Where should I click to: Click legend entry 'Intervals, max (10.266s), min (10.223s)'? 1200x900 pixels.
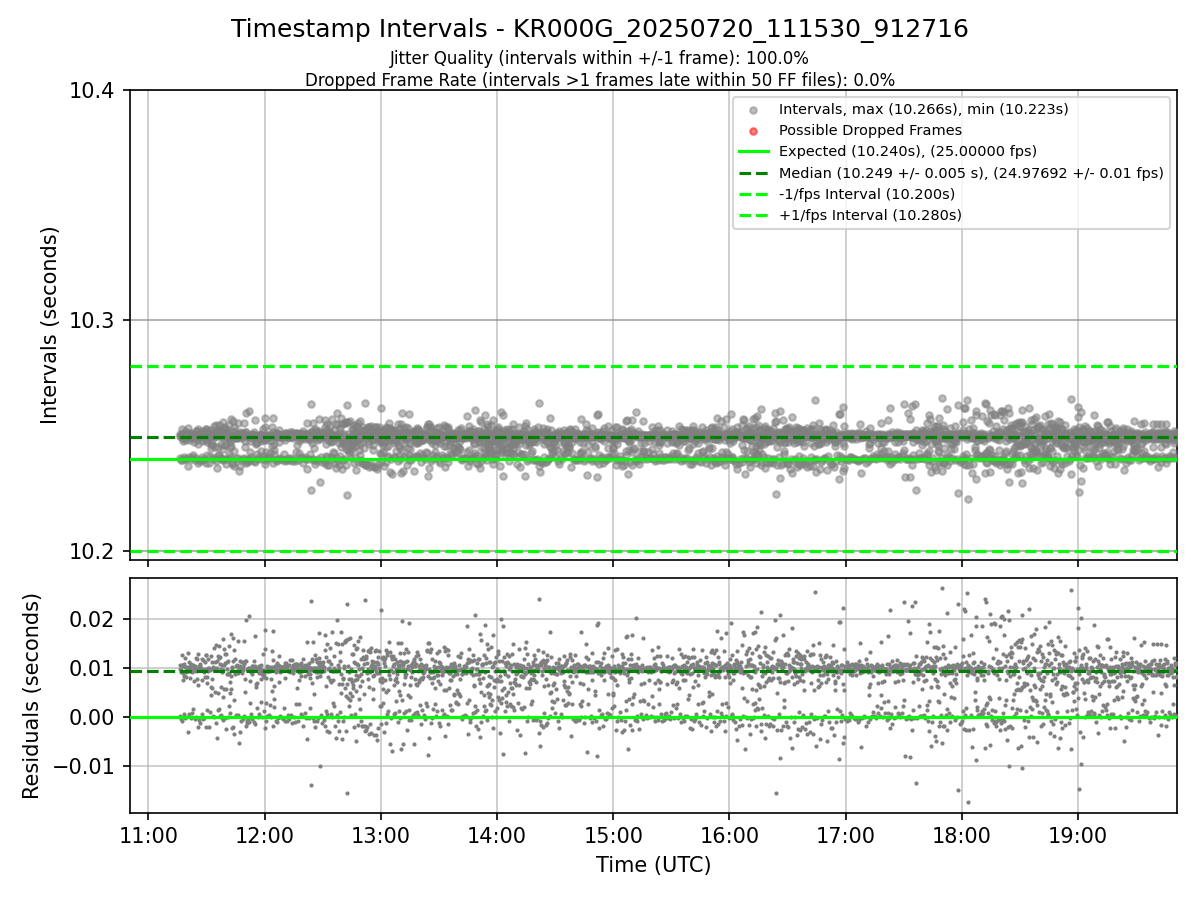click(924, 109)
